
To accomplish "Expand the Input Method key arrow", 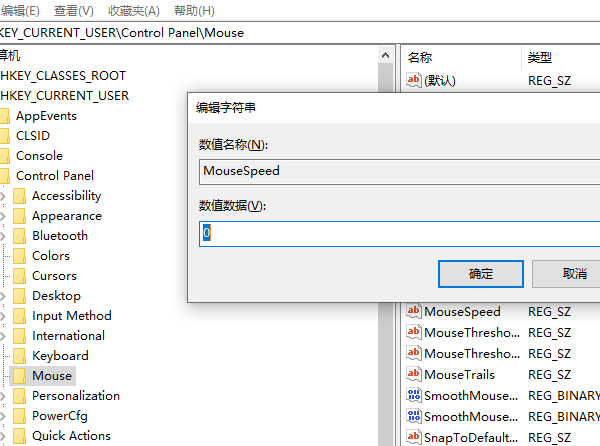I will coord(3,316).
